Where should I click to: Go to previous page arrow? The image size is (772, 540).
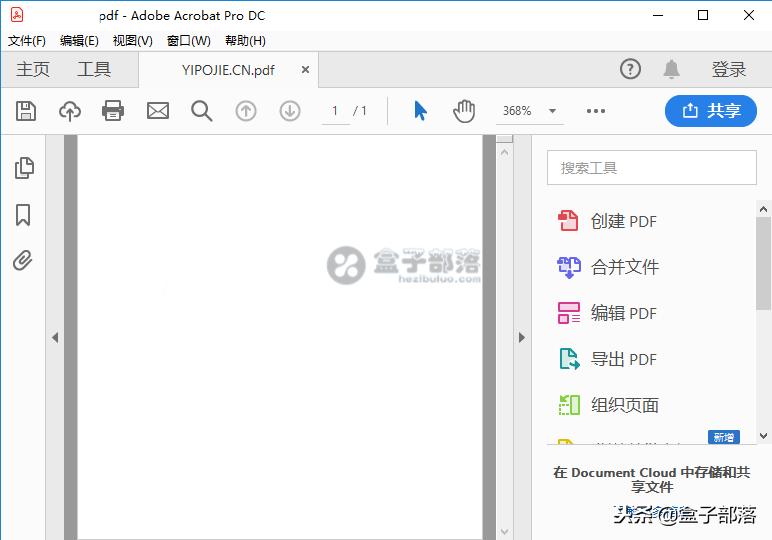(x=246, y=111)
